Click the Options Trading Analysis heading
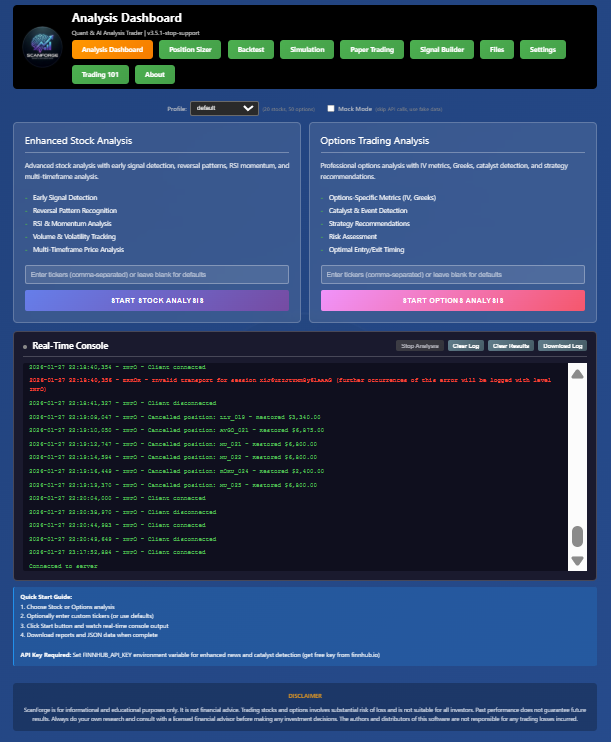This screenshot has width=611, height=742. (375, 141)
